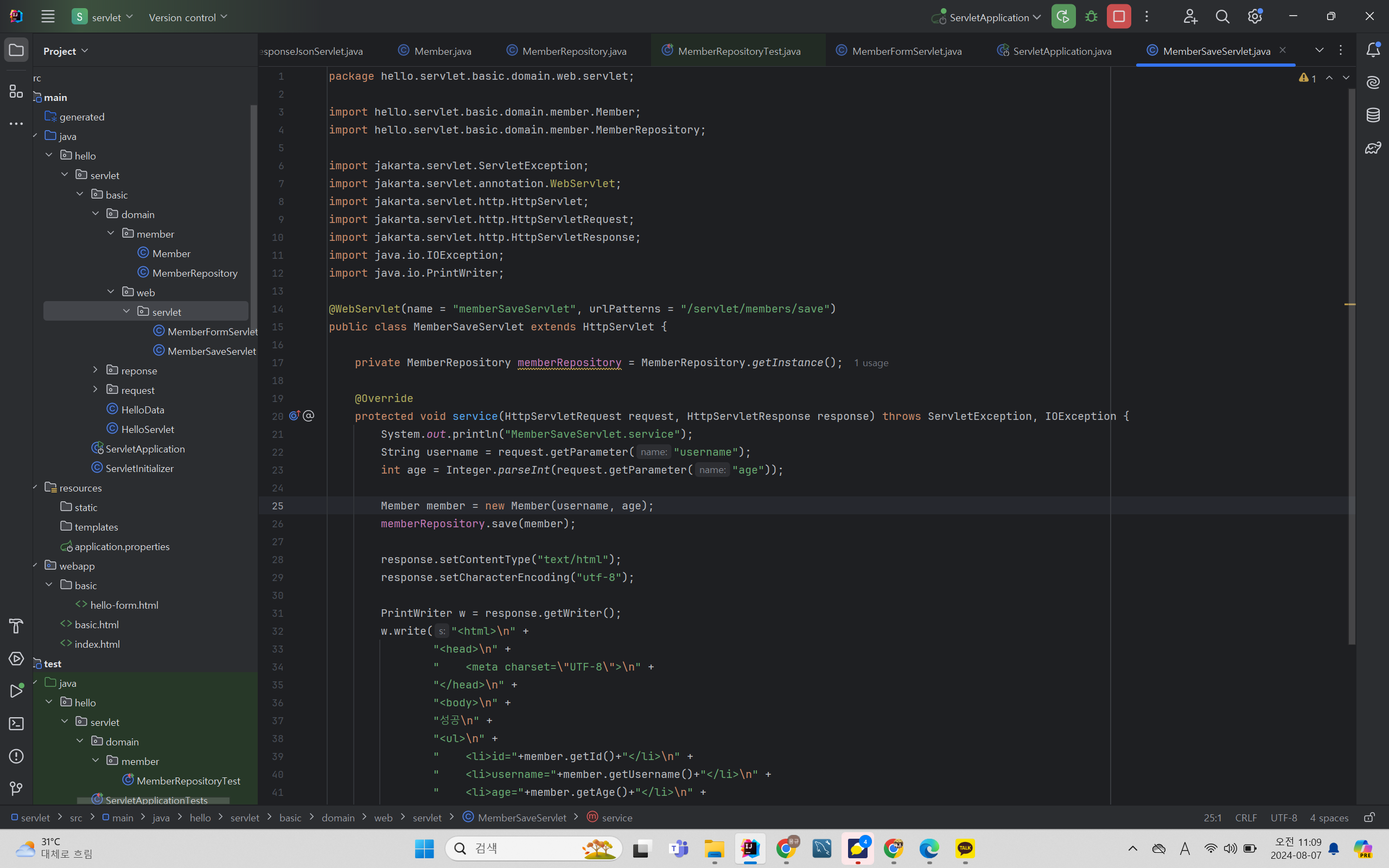Stop the running application
Screen dimensions: 1389x868
click(1119, 17)
